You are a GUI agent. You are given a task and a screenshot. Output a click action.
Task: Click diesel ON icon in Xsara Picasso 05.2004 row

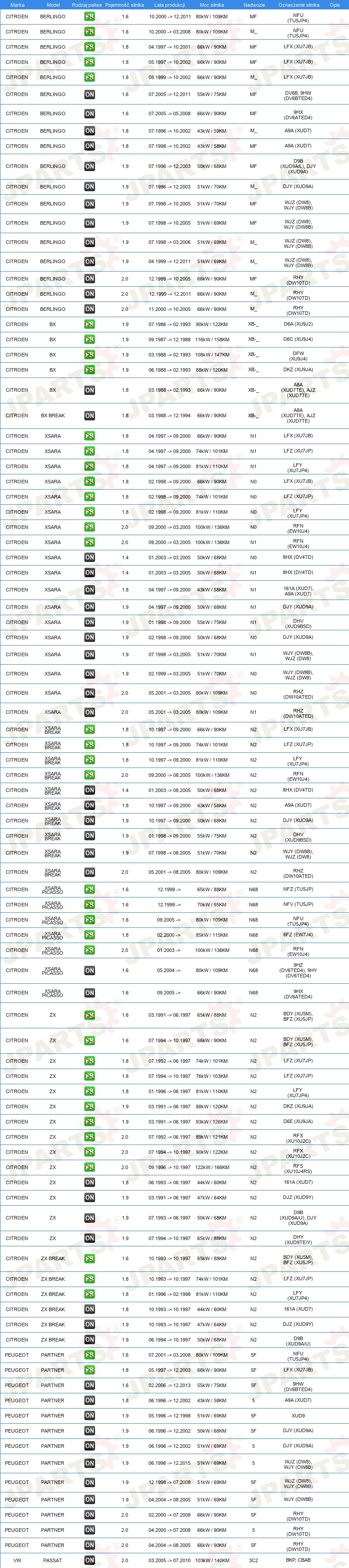(89, 971)
